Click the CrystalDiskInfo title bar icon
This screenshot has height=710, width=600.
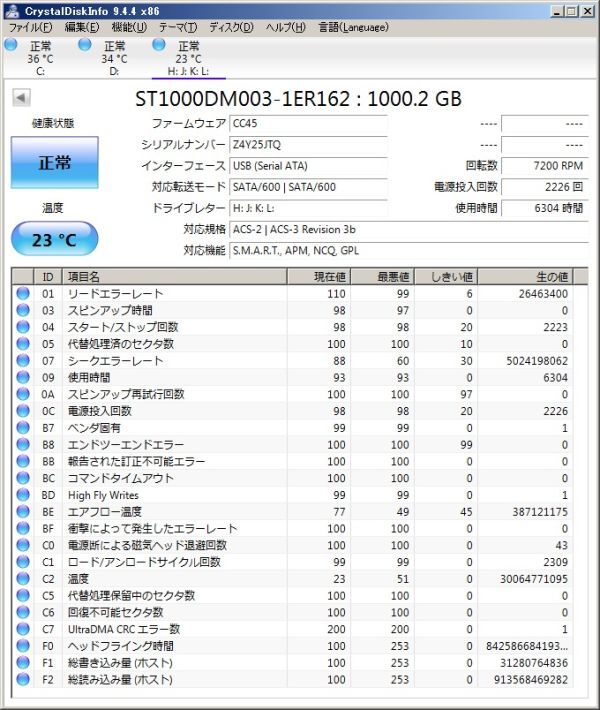(12, 10)
